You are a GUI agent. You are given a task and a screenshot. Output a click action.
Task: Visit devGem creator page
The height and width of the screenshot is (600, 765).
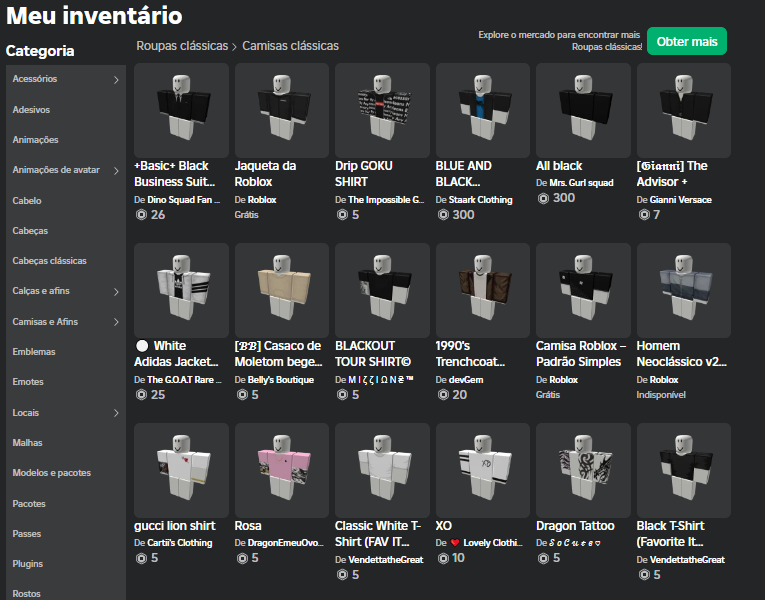pyautogui.click(x=466, y=380)
